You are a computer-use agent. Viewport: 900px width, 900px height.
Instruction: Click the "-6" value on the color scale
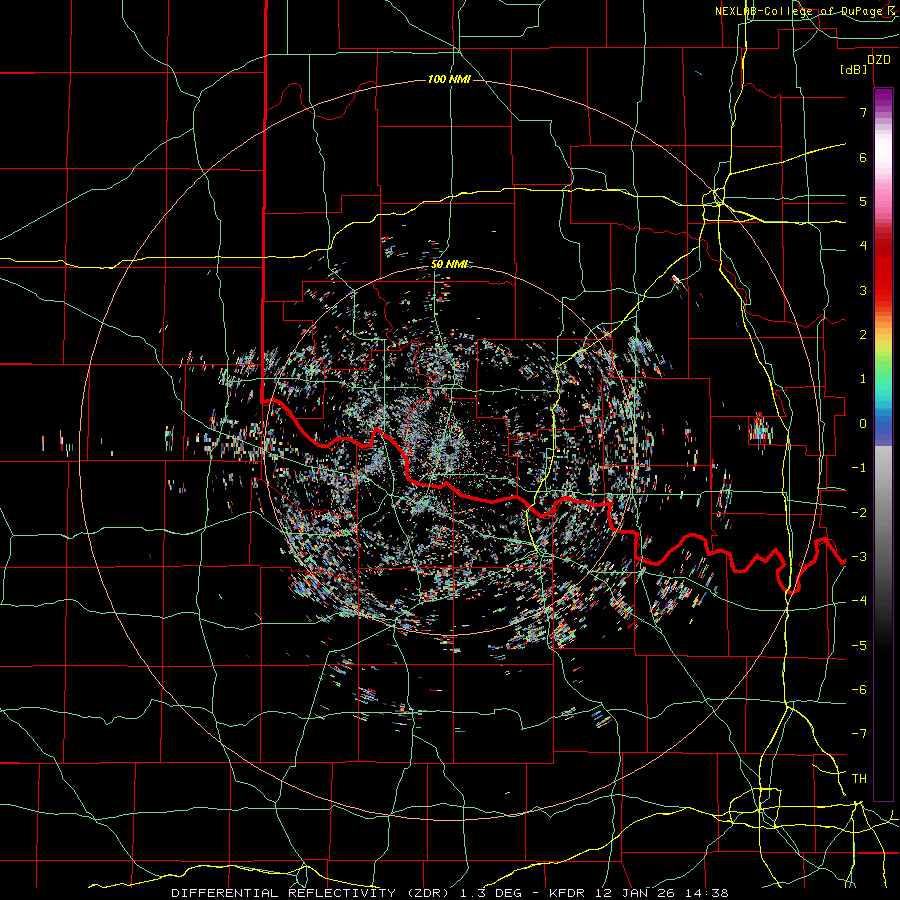click(859, 690)
